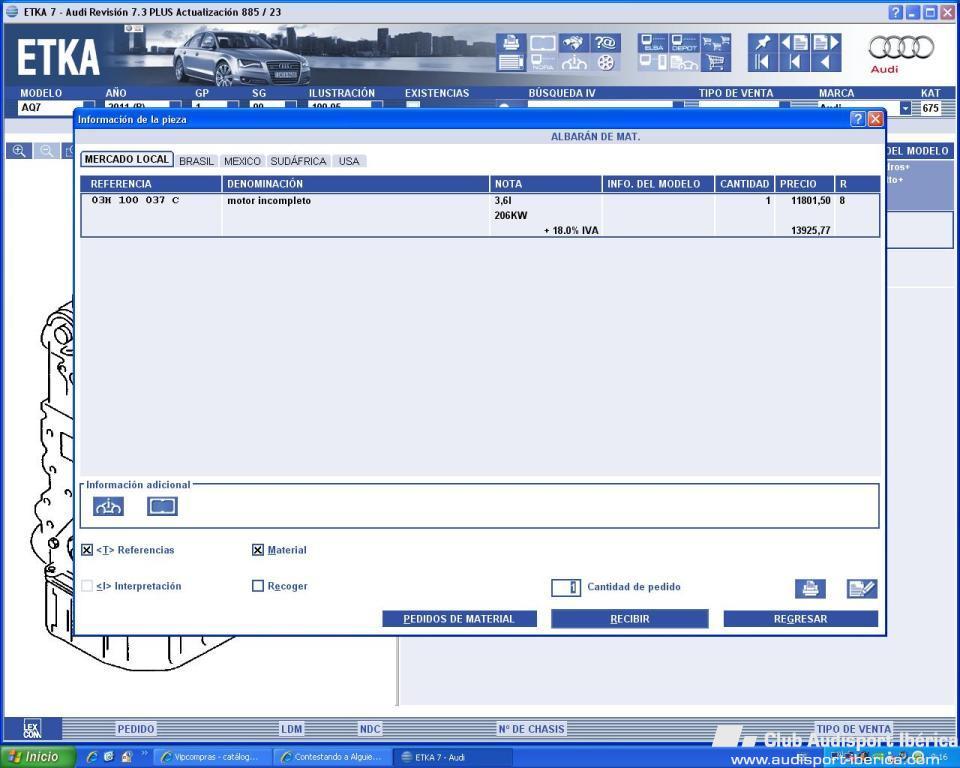
Task: Switch to Vipcompras taskbar window
Action: point(211,757)
